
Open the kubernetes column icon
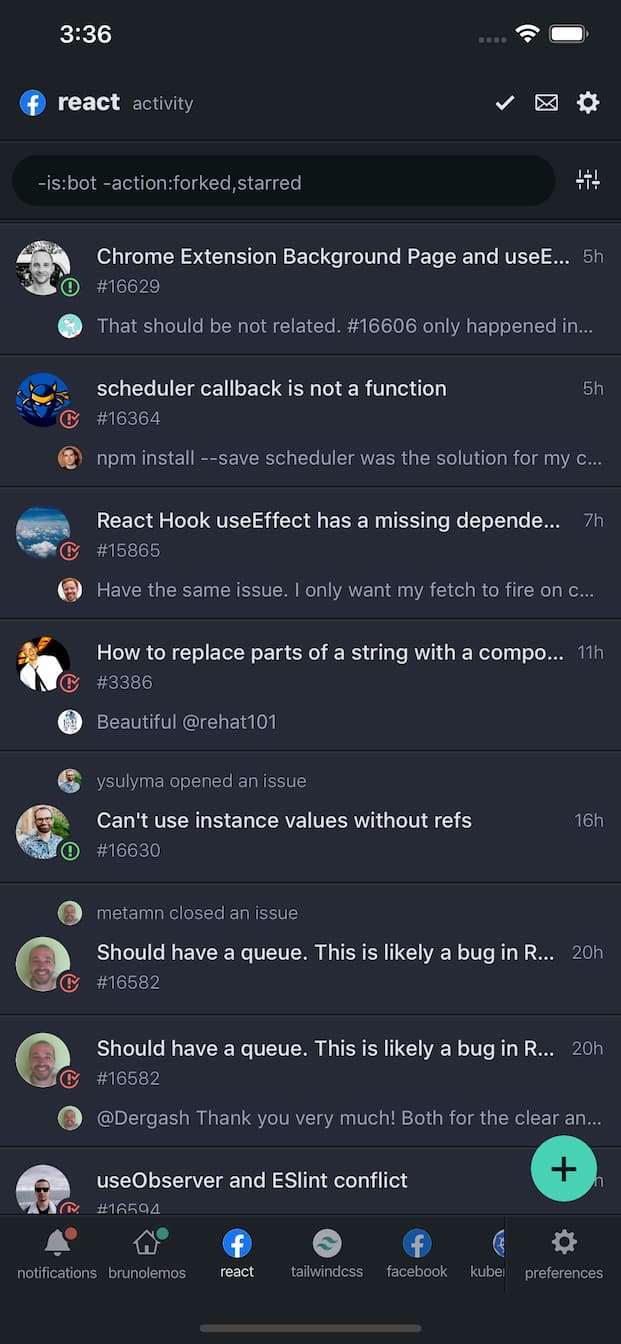pyautogui.click(x=499, y=1242)
